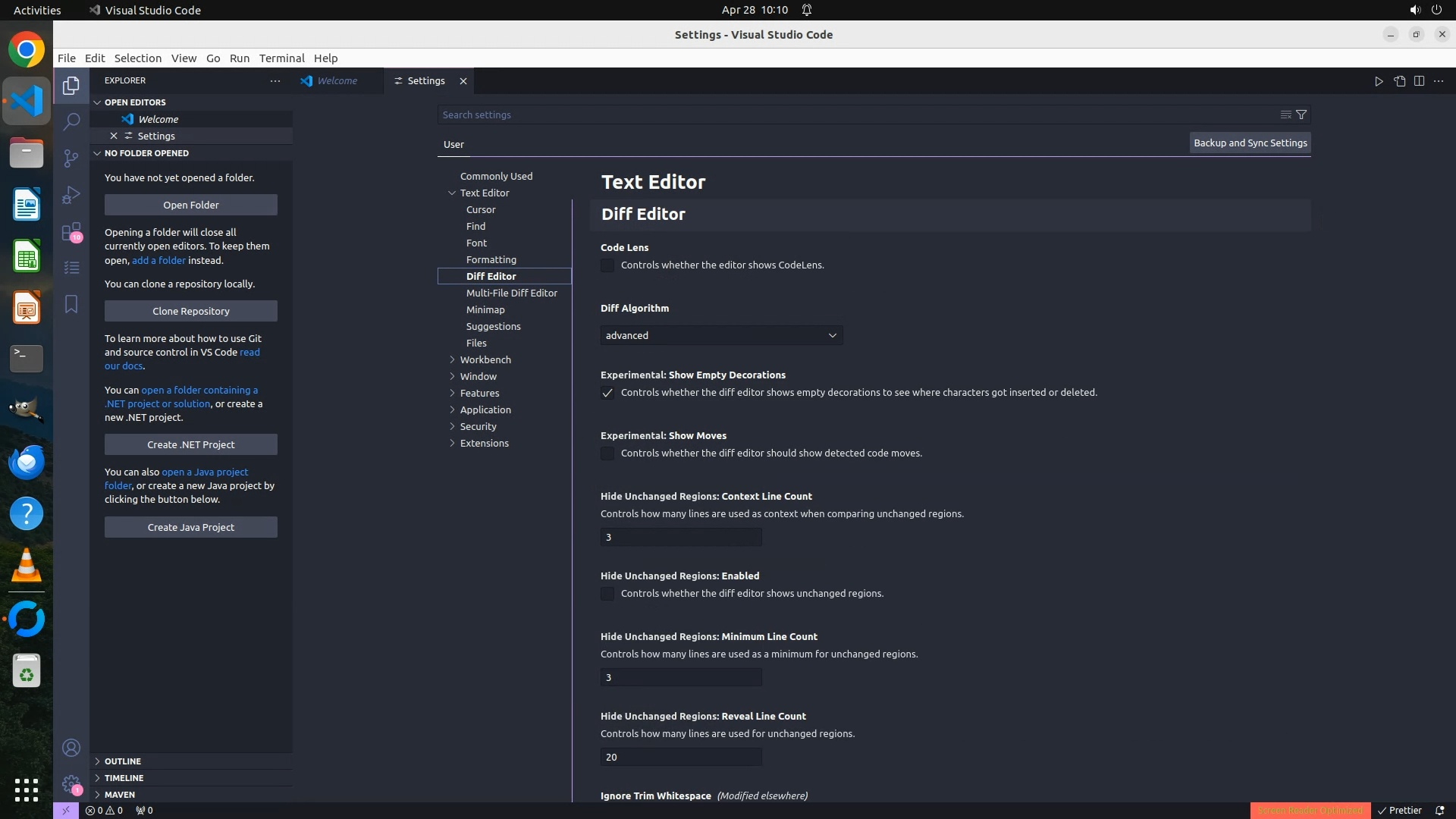Open Run and Debug view
This screenshot has width=1456, height=819.
coord(71,195)
